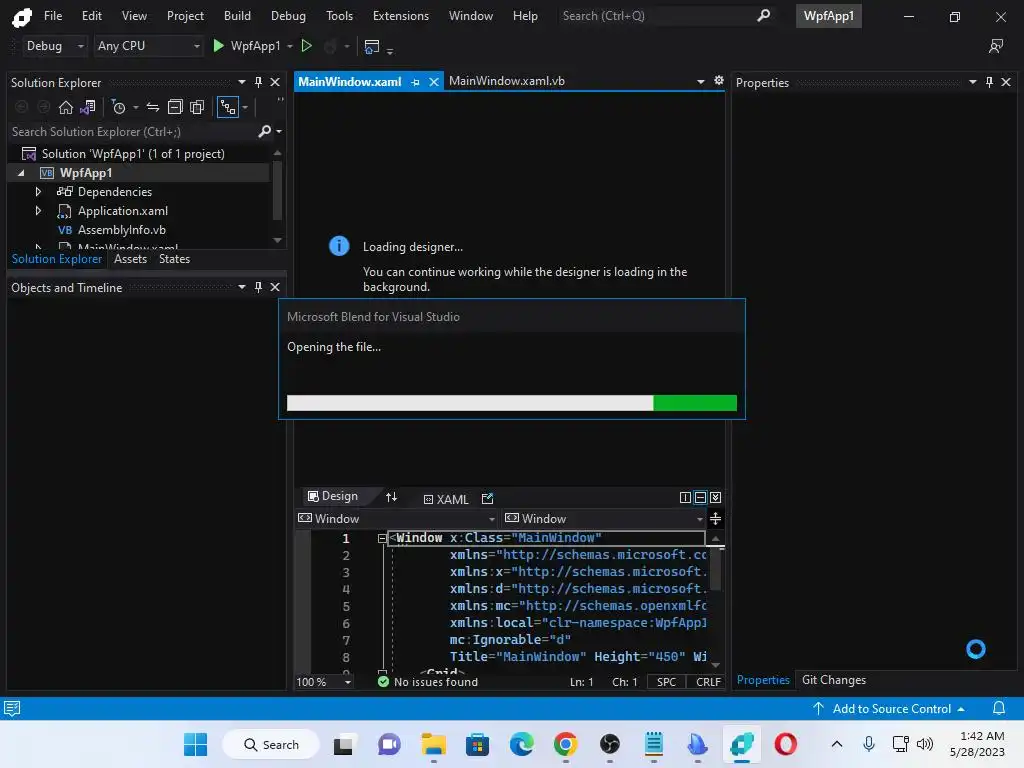The image size is (1024, 768).
Task: Close the MainWindow.xaml tab
Action: 434,82
